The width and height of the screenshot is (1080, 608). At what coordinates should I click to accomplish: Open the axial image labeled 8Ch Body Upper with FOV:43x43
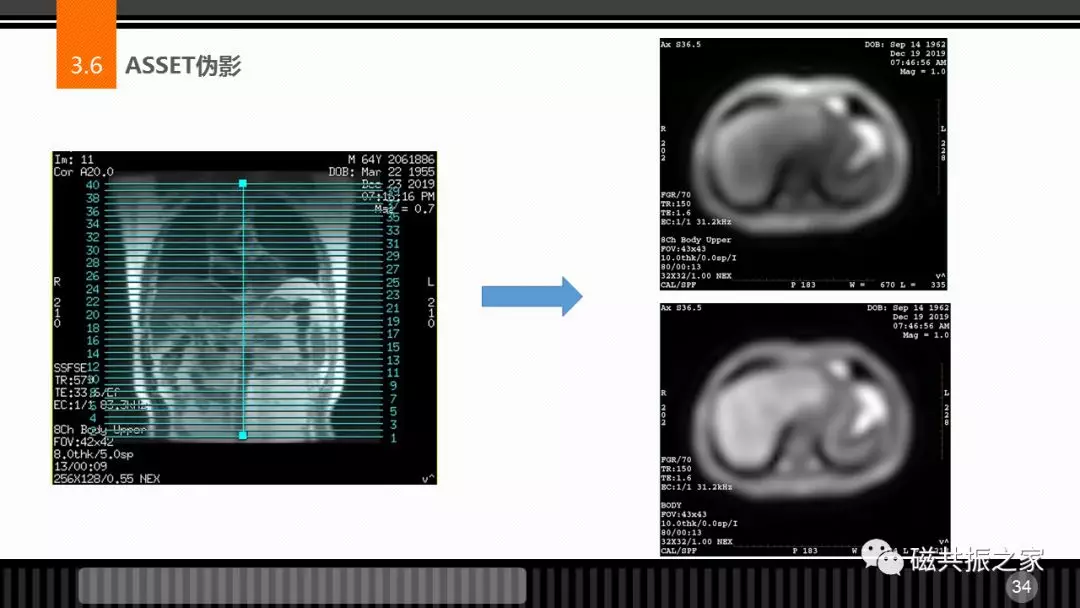(x=803, y=164)
